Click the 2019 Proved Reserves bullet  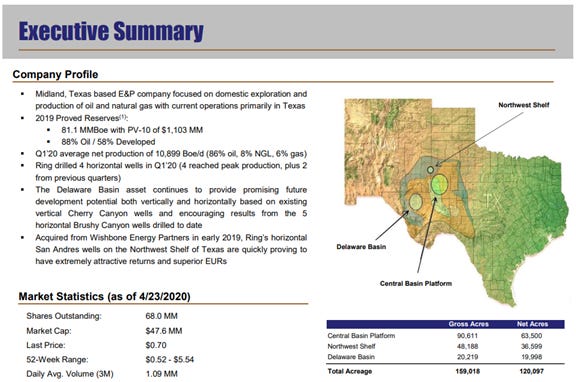[x=81, y=118]
